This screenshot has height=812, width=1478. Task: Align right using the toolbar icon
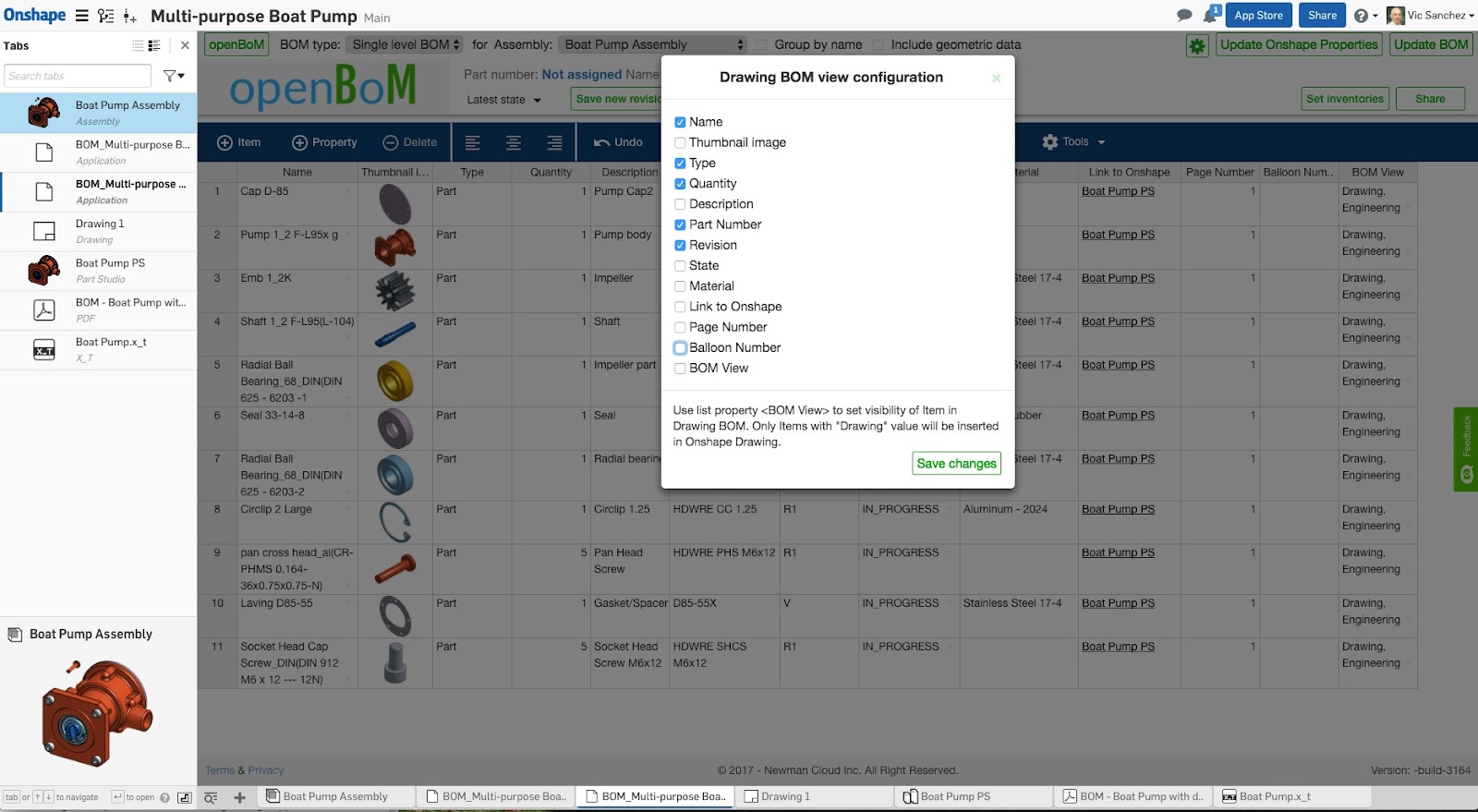tap(554, 142)
